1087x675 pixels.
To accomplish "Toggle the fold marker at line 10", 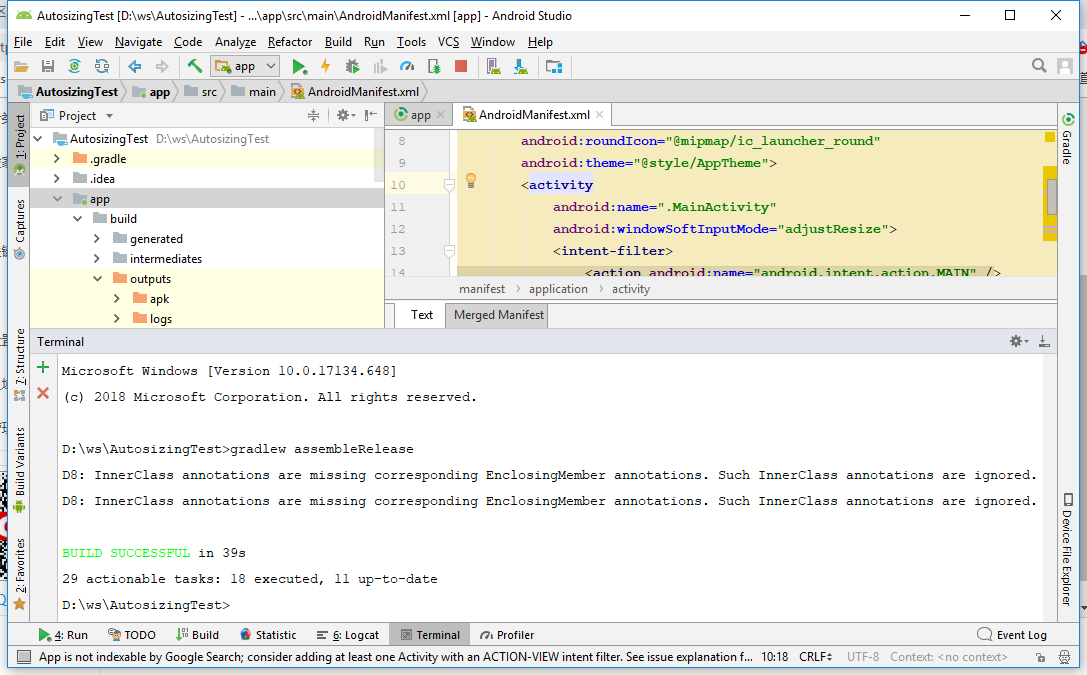I will coord(449,185).
